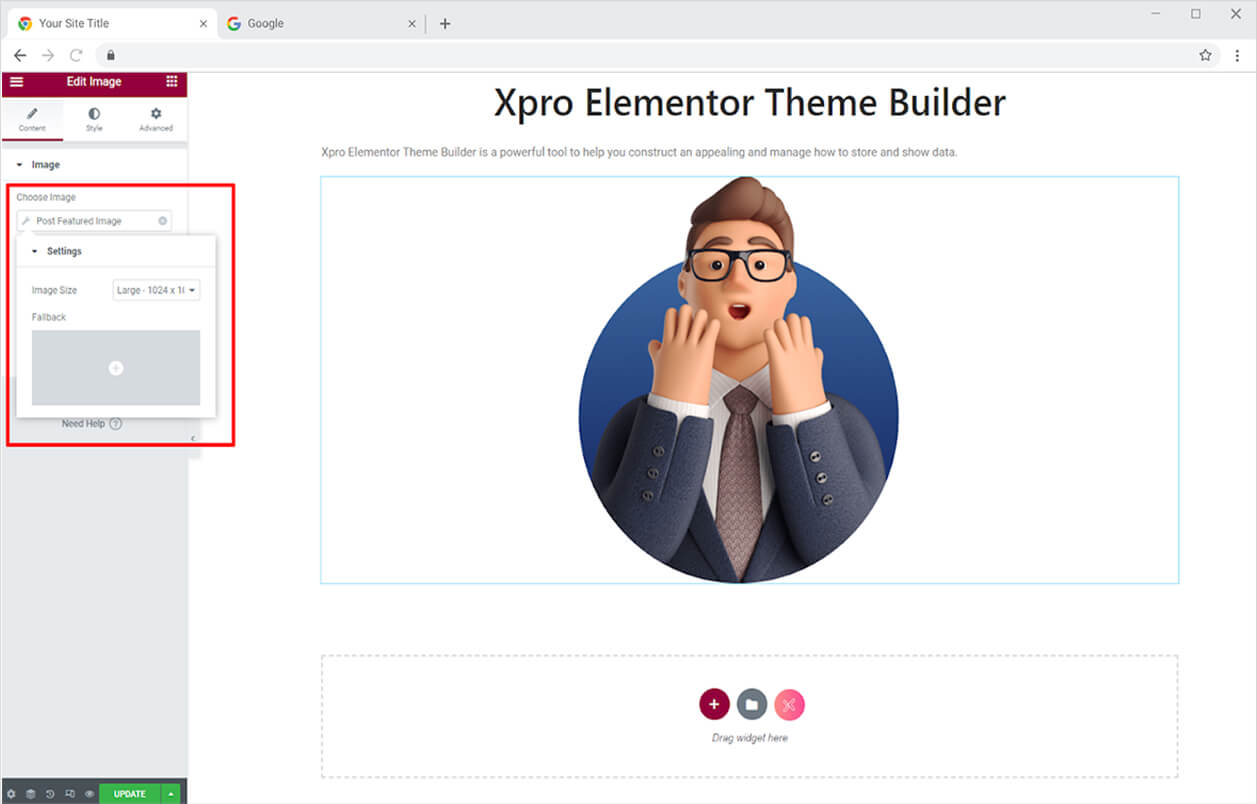The height and width of the screenshot is (804, 1257).
Task: Open the Xpro templates pink button
Action: [789, 704]
